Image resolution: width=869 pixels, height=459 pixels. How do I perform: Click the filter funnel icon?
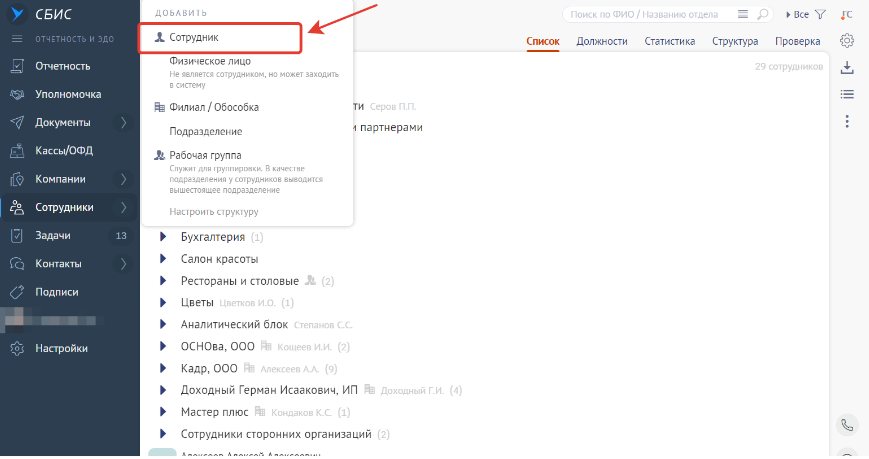click(821, 15)
